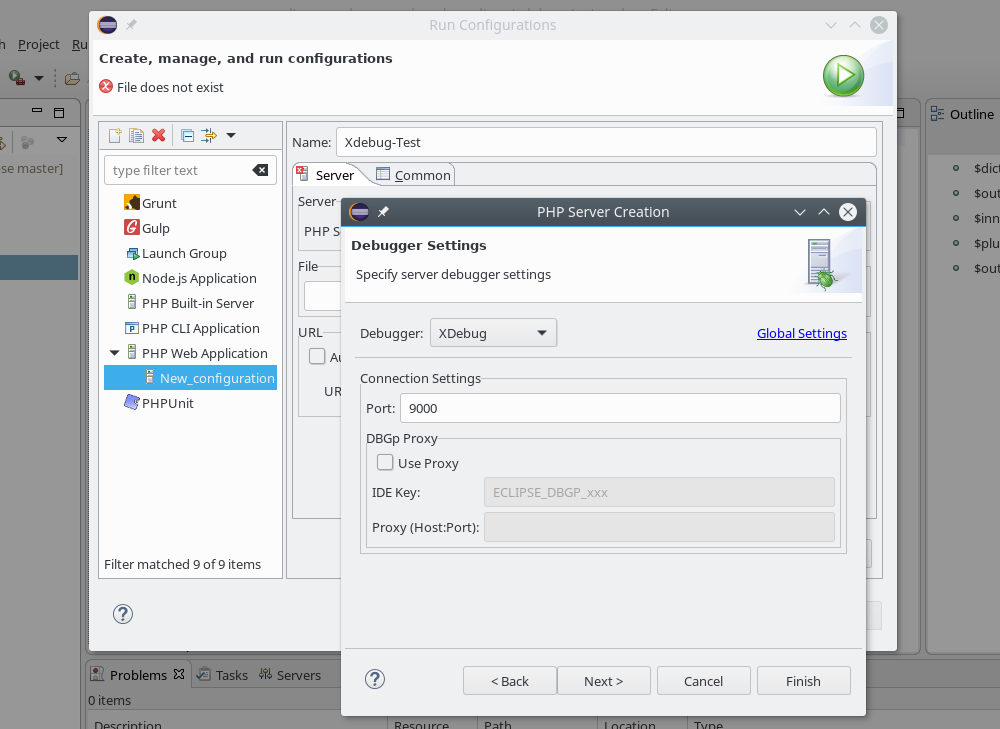Click the Resource column header in Problems
1000x729 pixels.
(421, 725)
